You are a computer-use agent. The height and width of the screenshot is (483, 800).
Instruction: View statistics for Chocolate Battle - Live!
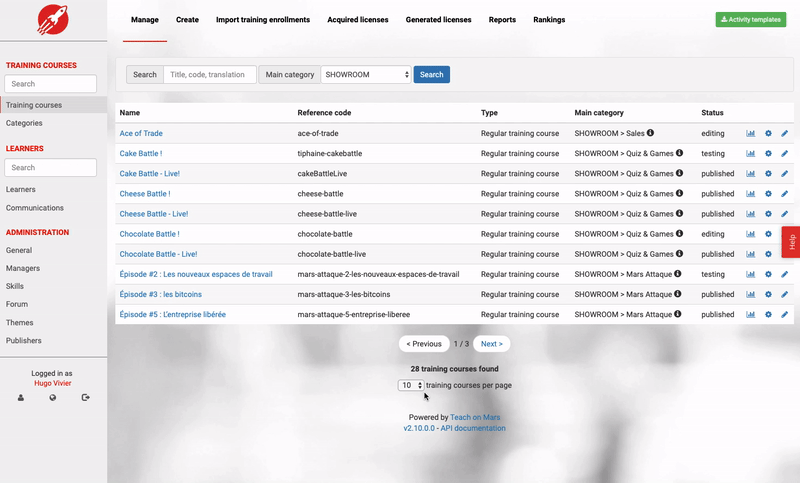750,254
